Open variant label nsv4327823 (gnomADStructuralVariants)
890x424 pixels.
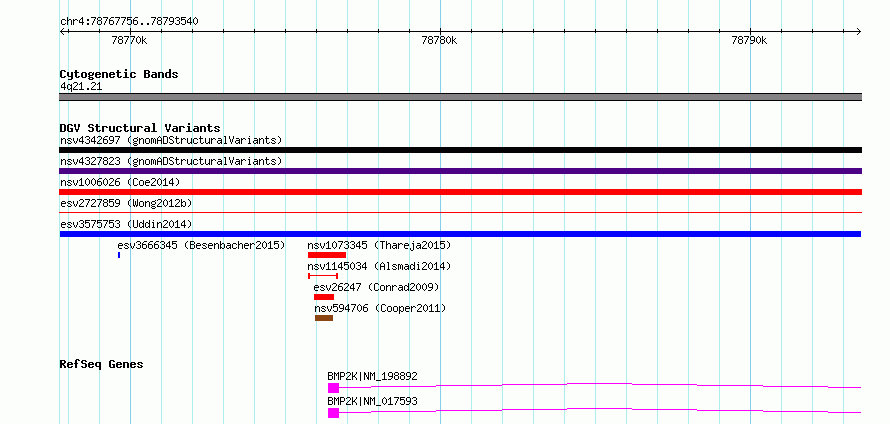click(x=171, y=161)
